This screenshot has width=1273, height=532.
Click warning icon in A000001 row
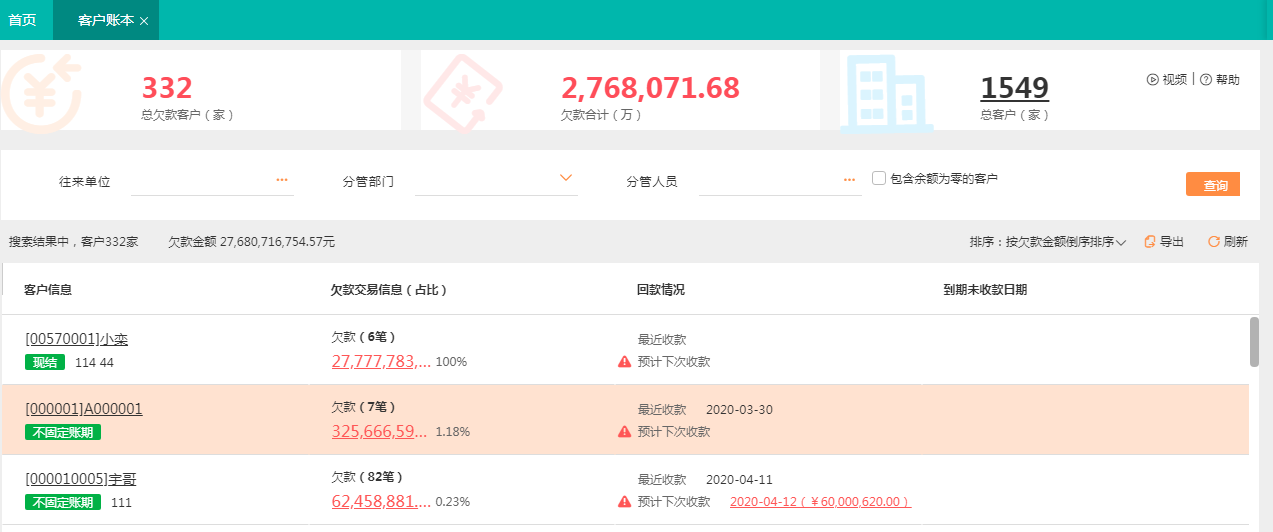pos(625,431)
